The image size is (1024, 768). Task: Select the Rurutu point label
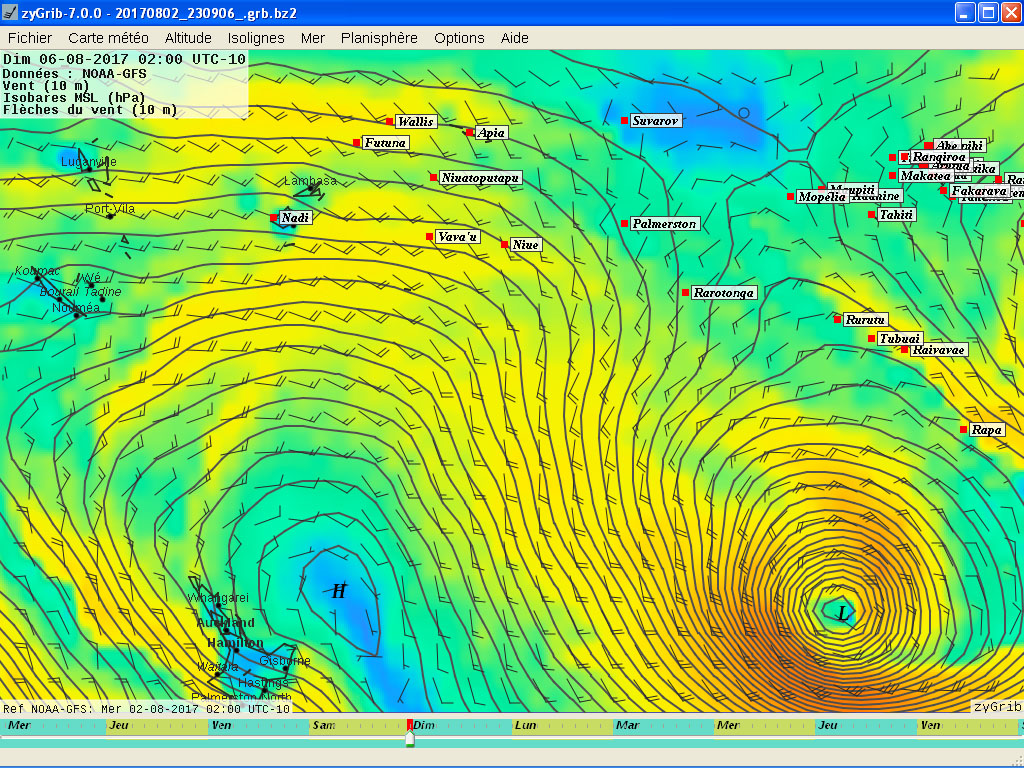click(865, 319)
